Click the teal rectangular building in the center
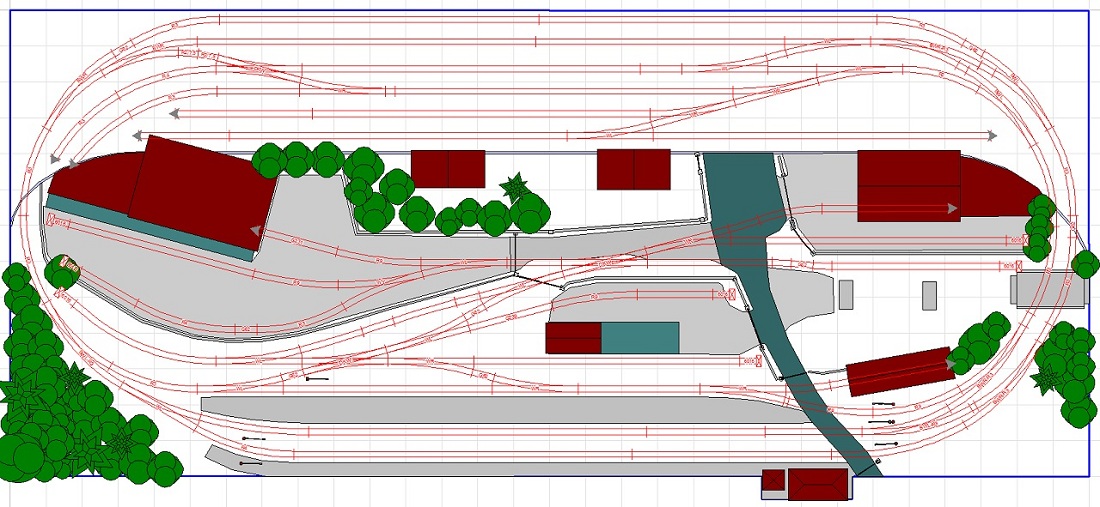The image size is (1100, 507). 640,337
